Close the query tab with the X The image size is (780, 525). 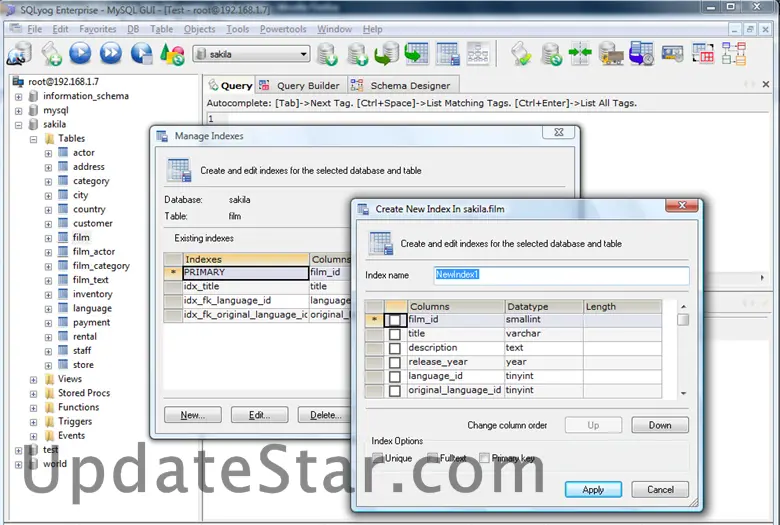pos(766,85)
